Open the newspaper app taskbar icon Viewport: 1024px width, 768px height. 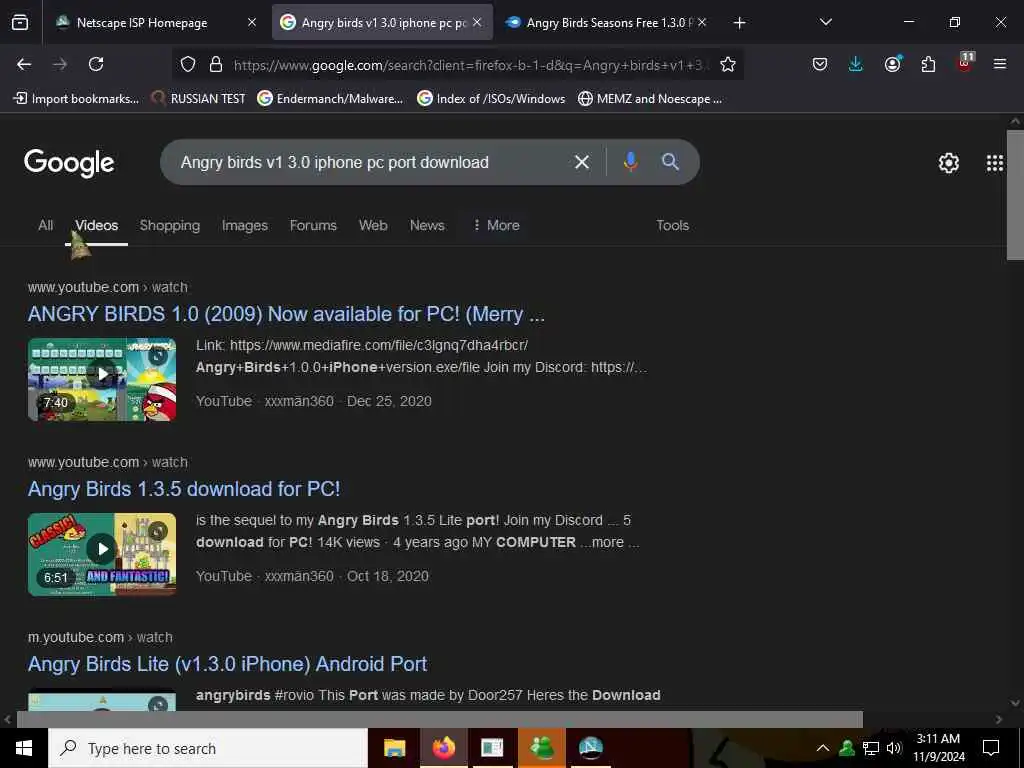coord(492,748)
